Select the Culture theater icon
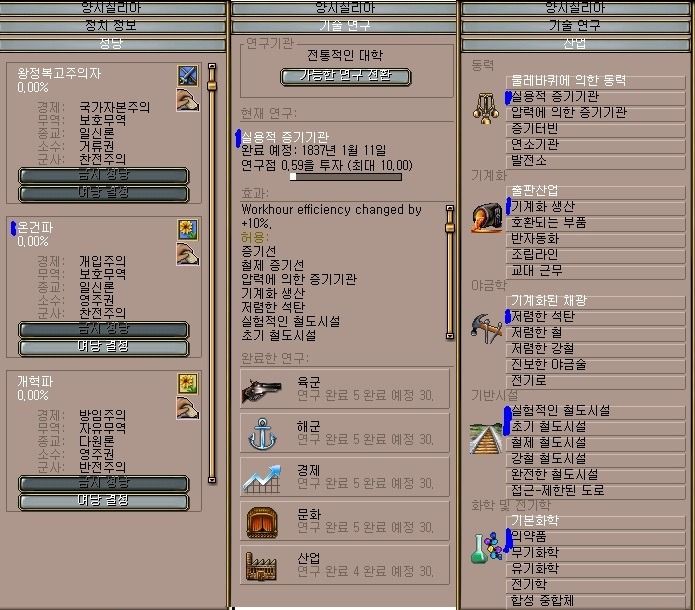The width and height of the screenshot is (695, 610). (x=262, y=523)
